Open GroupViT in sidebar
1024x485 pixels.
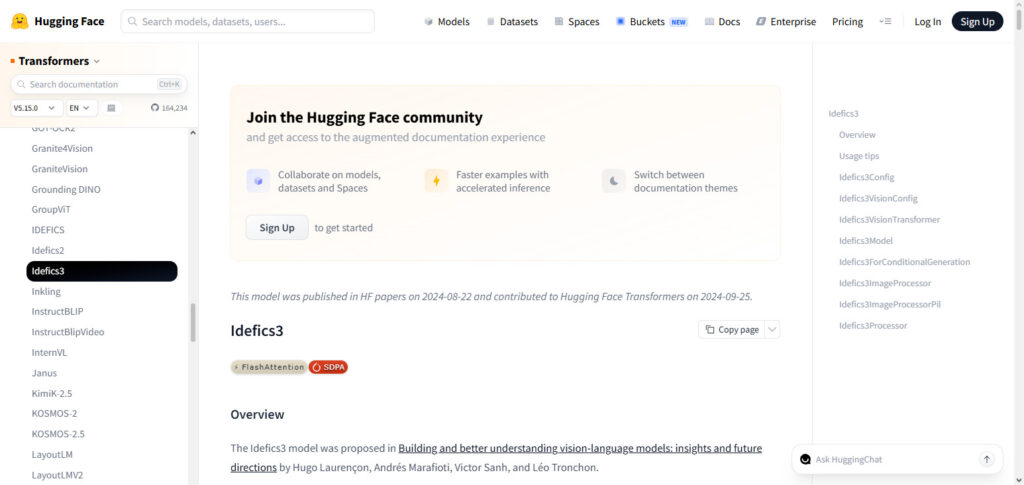point(50,210)
